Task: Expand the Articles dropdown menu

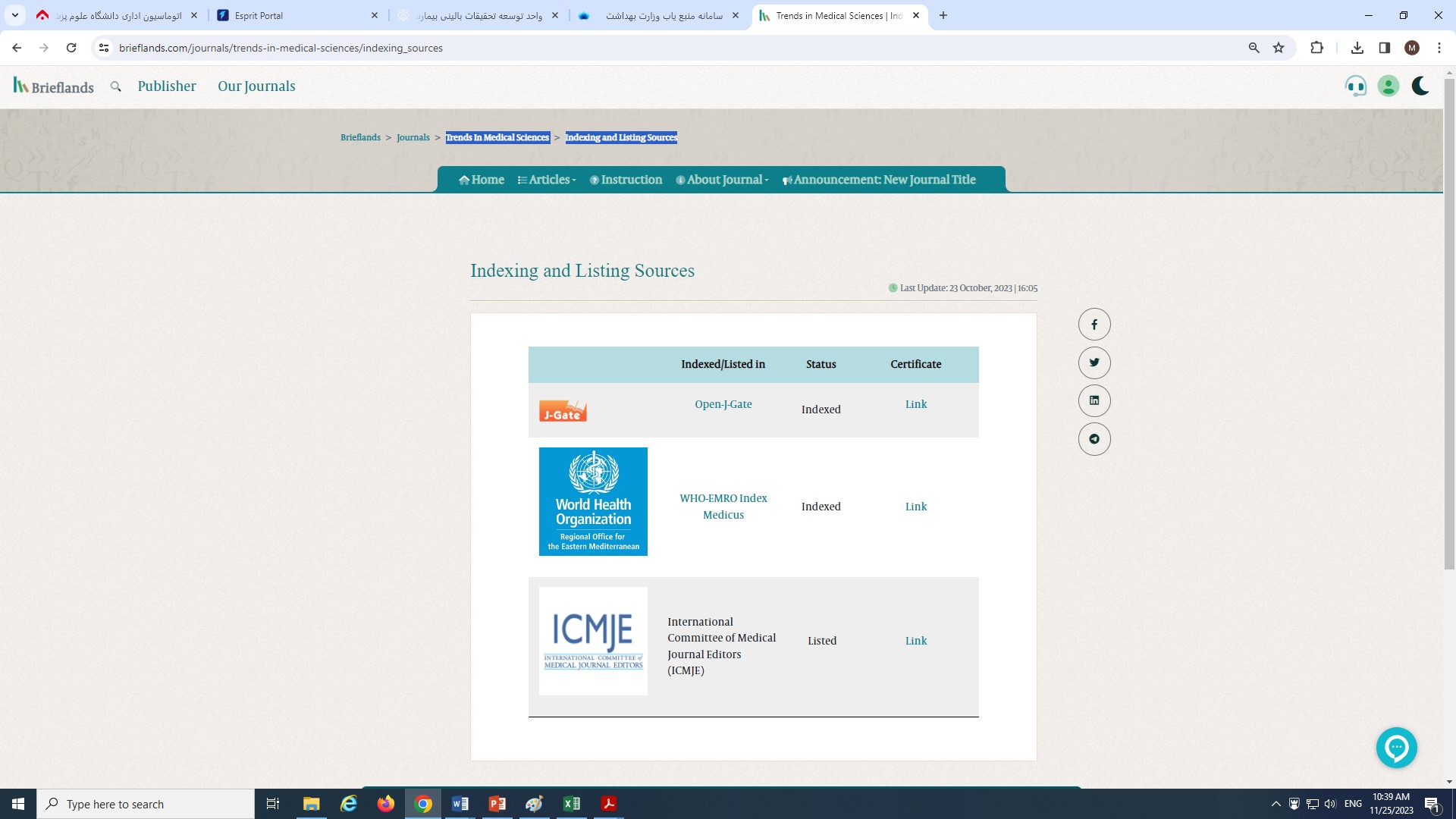Action: tap(548, 180)
